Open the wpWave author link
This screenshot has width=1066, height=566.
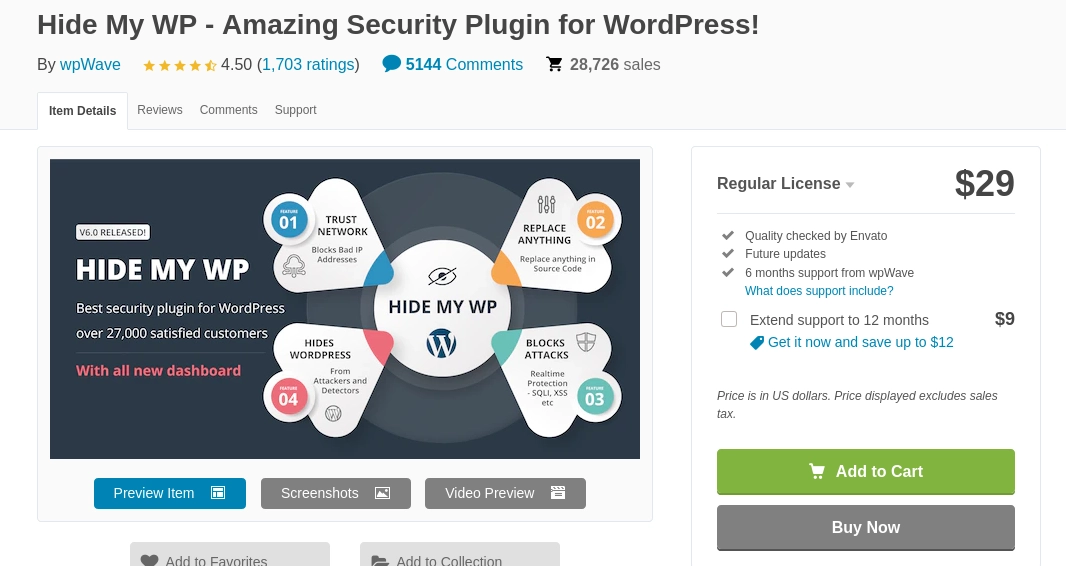(90, 65)
